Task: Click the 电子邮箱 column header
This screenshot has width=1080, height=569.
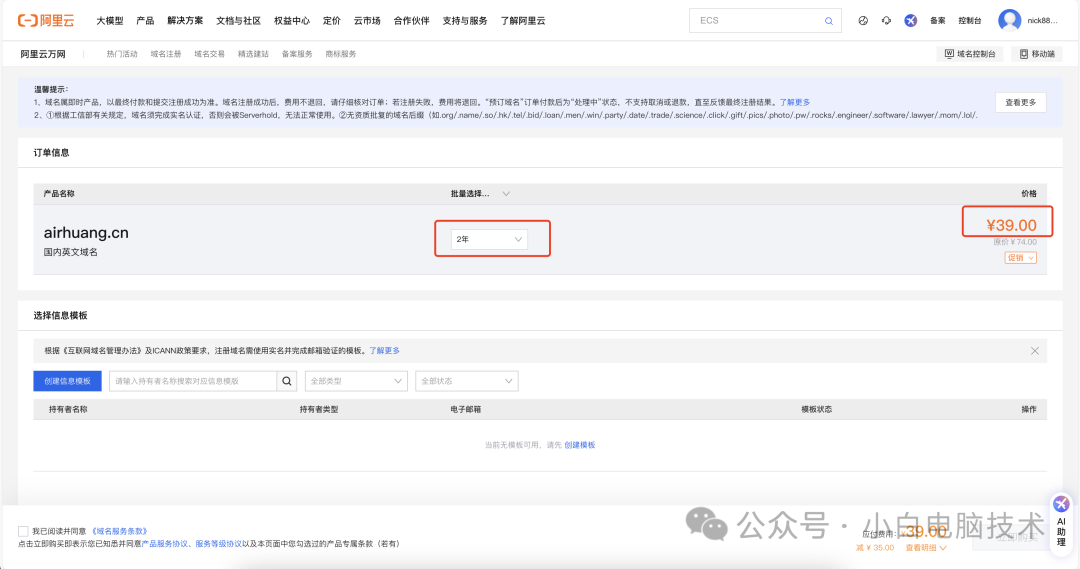Action: 466,409
